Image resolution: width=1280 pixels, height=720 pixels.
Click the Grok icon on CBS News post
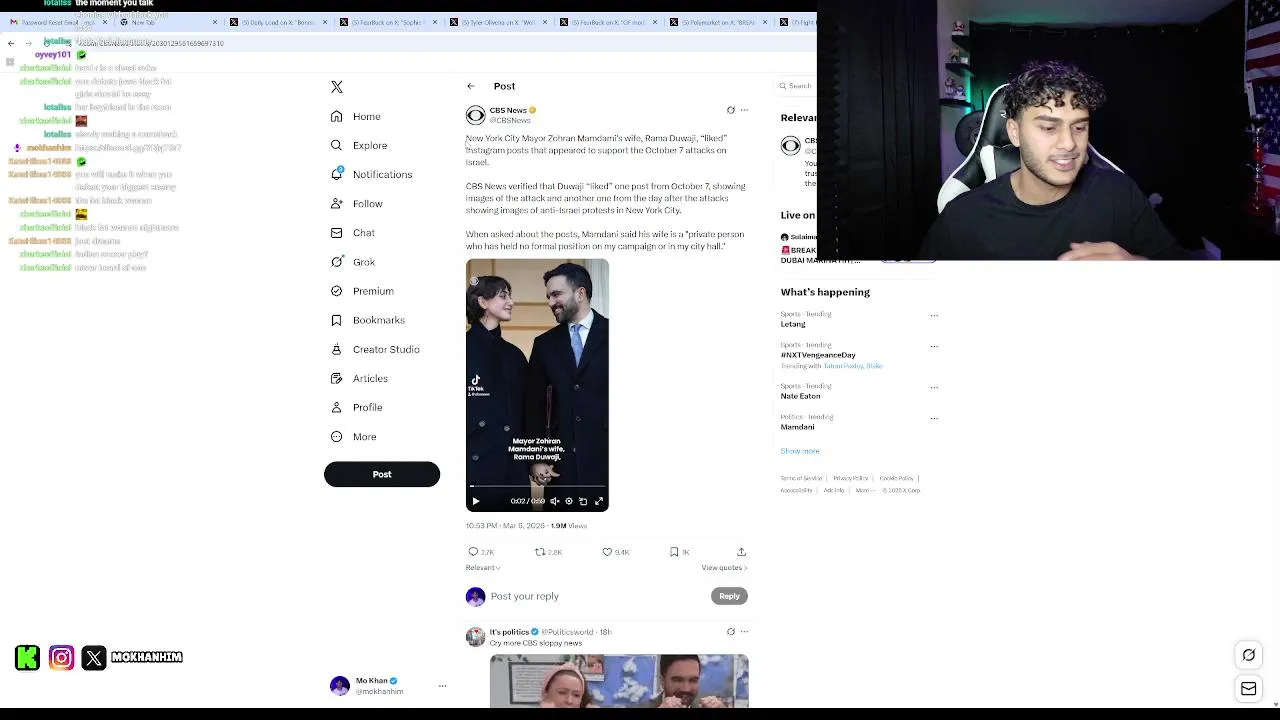(x=730, y=110)
